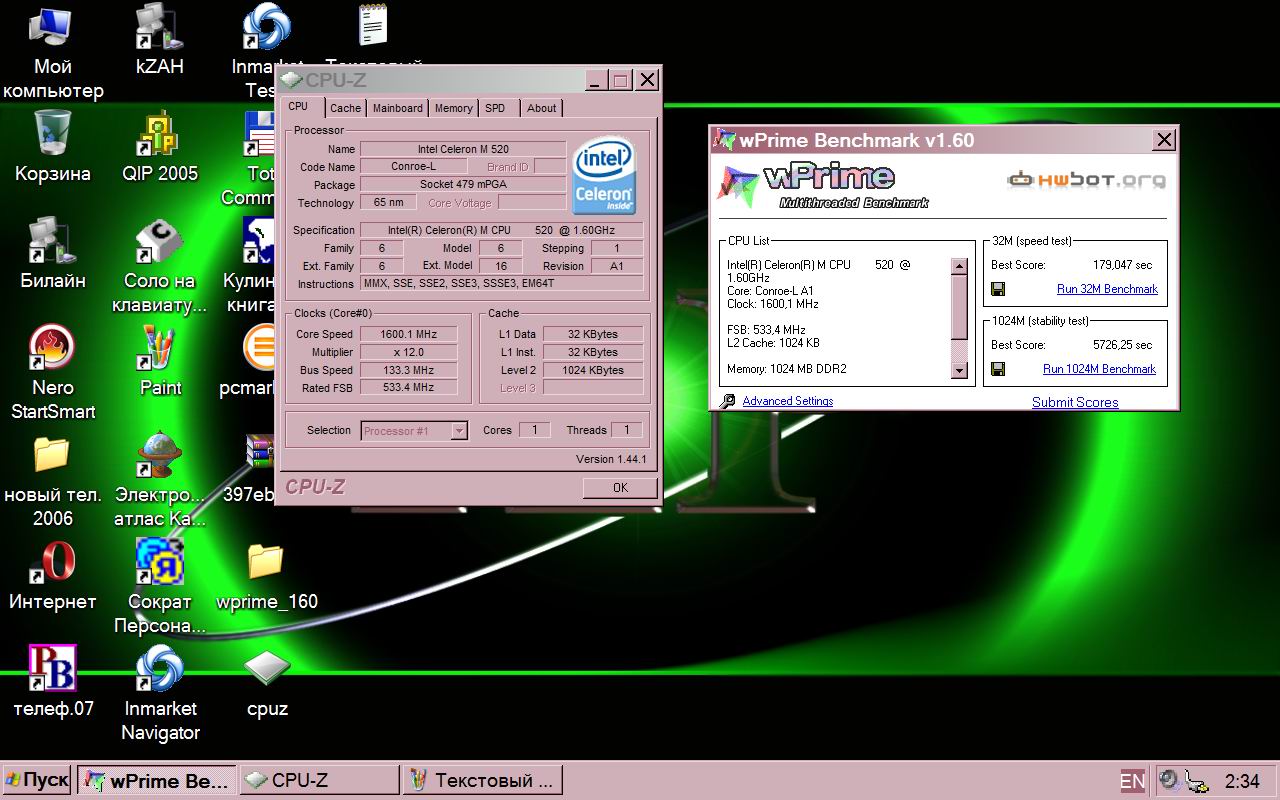Run the 32M Benchmark

(x=1107, y=289)
